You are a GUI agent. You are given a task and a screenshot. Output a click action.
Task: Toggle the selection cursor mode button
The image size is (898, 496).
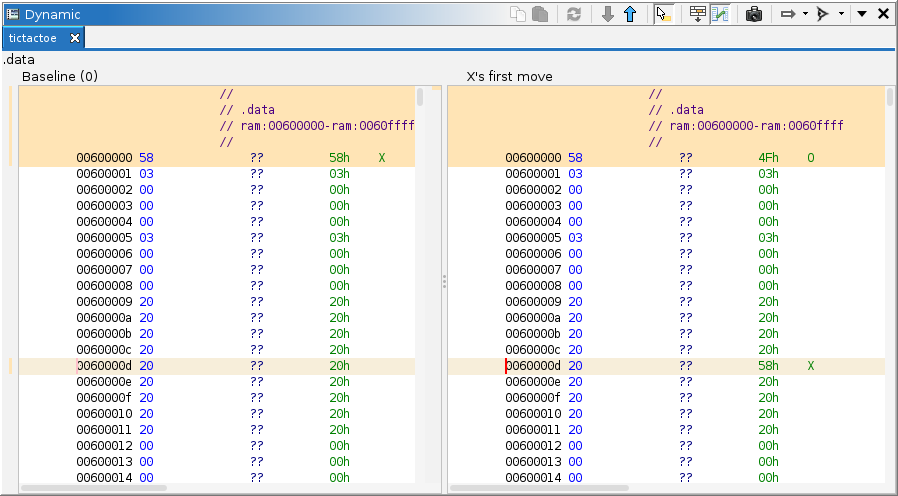point(662,14)
